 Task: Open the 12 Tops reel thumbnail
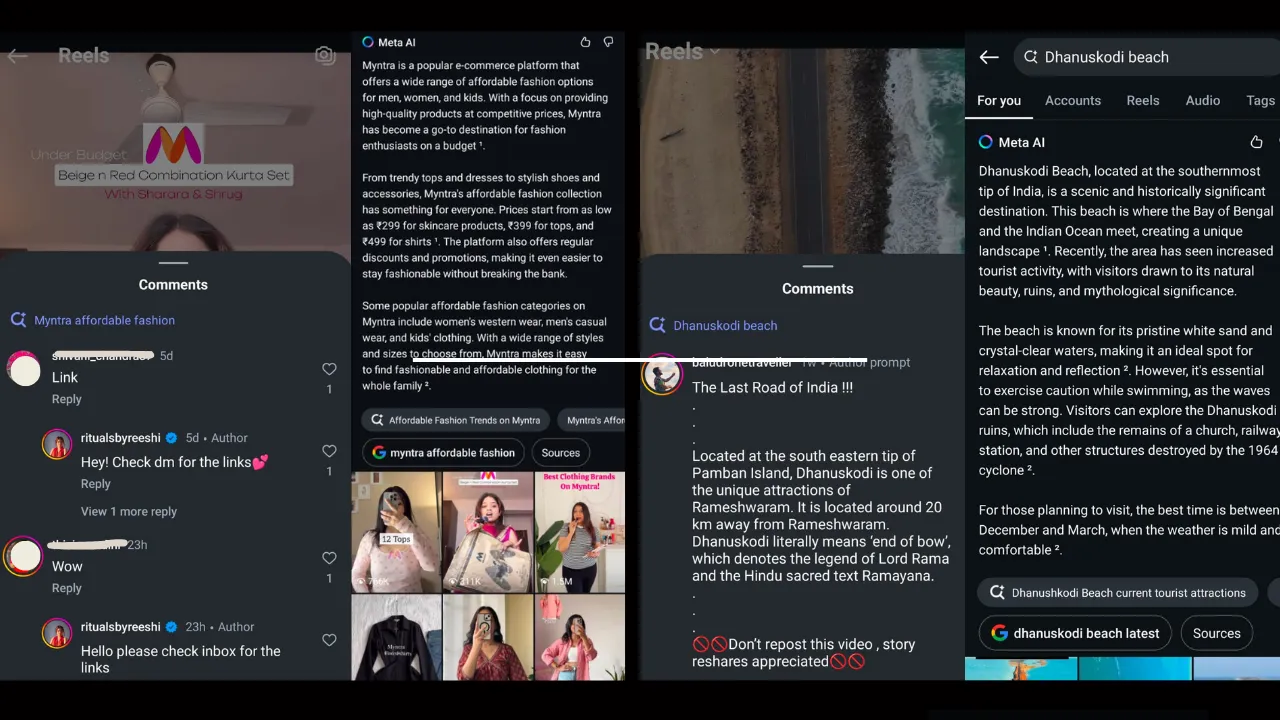coord(396,531)
